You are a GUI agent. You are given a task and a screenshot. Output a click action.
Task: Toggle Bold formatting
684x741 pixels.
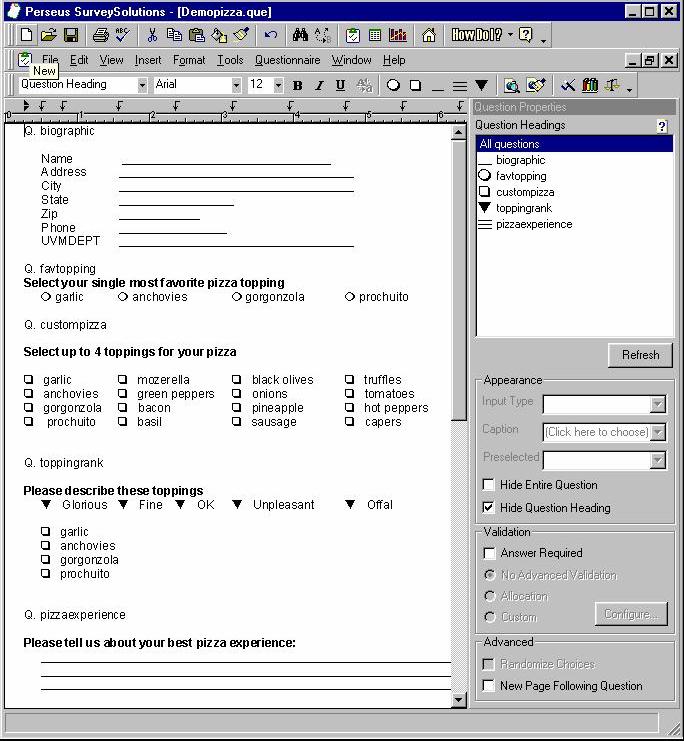(297, 86)
